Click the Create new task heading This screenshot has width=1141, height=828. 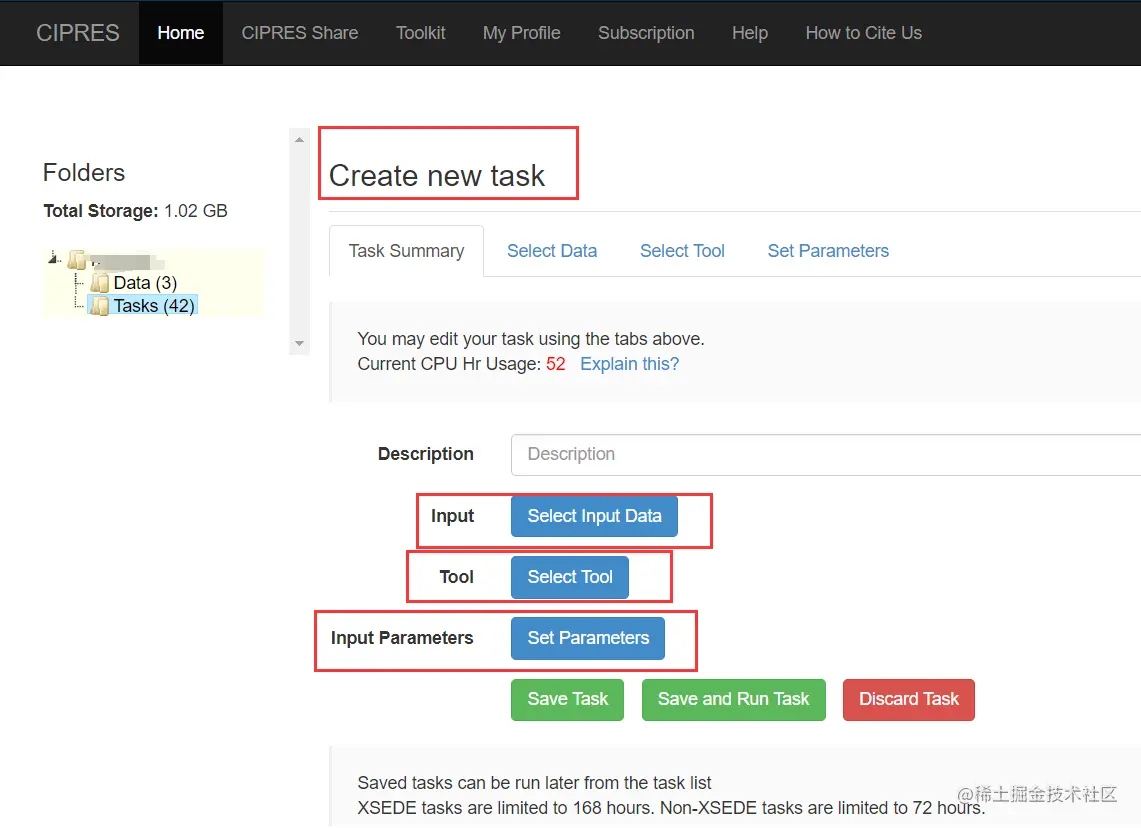pos(437,176)
